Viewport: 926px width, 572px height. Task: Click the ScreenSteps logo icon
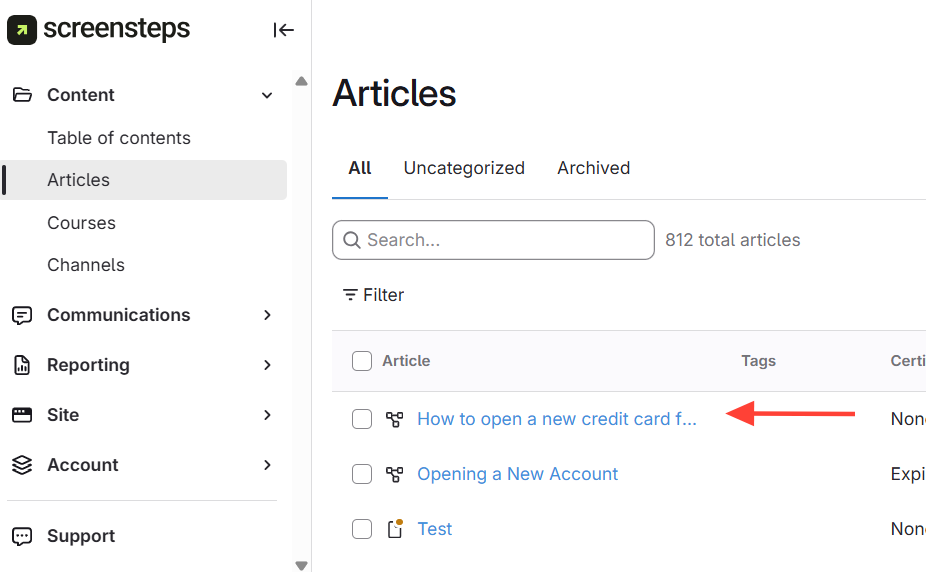pos(22,30)
